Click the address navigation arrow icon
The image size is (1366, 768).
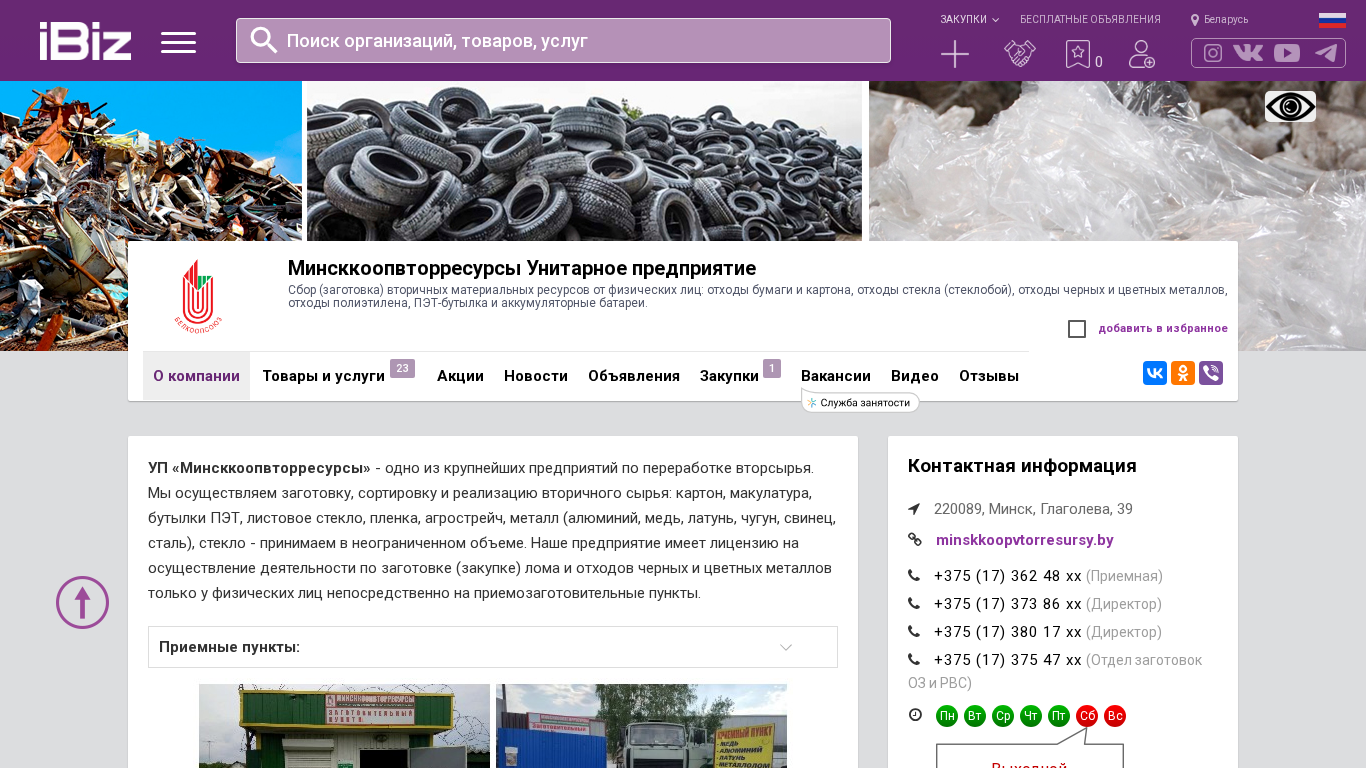[x=914, y=509]
